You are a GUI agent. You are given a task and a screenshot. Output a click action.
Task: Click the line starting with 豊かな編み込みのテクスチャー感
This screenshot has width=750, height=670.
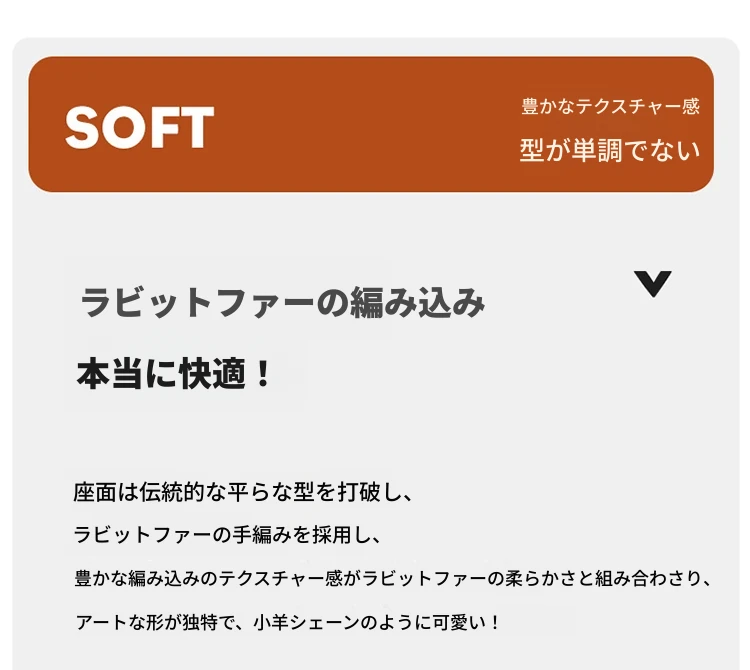click(x=392, y=578)
